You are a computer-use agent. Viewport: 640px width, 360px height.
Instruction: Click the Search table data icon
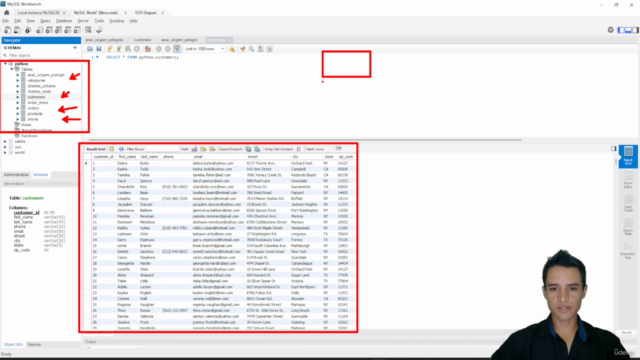point(88,30)
